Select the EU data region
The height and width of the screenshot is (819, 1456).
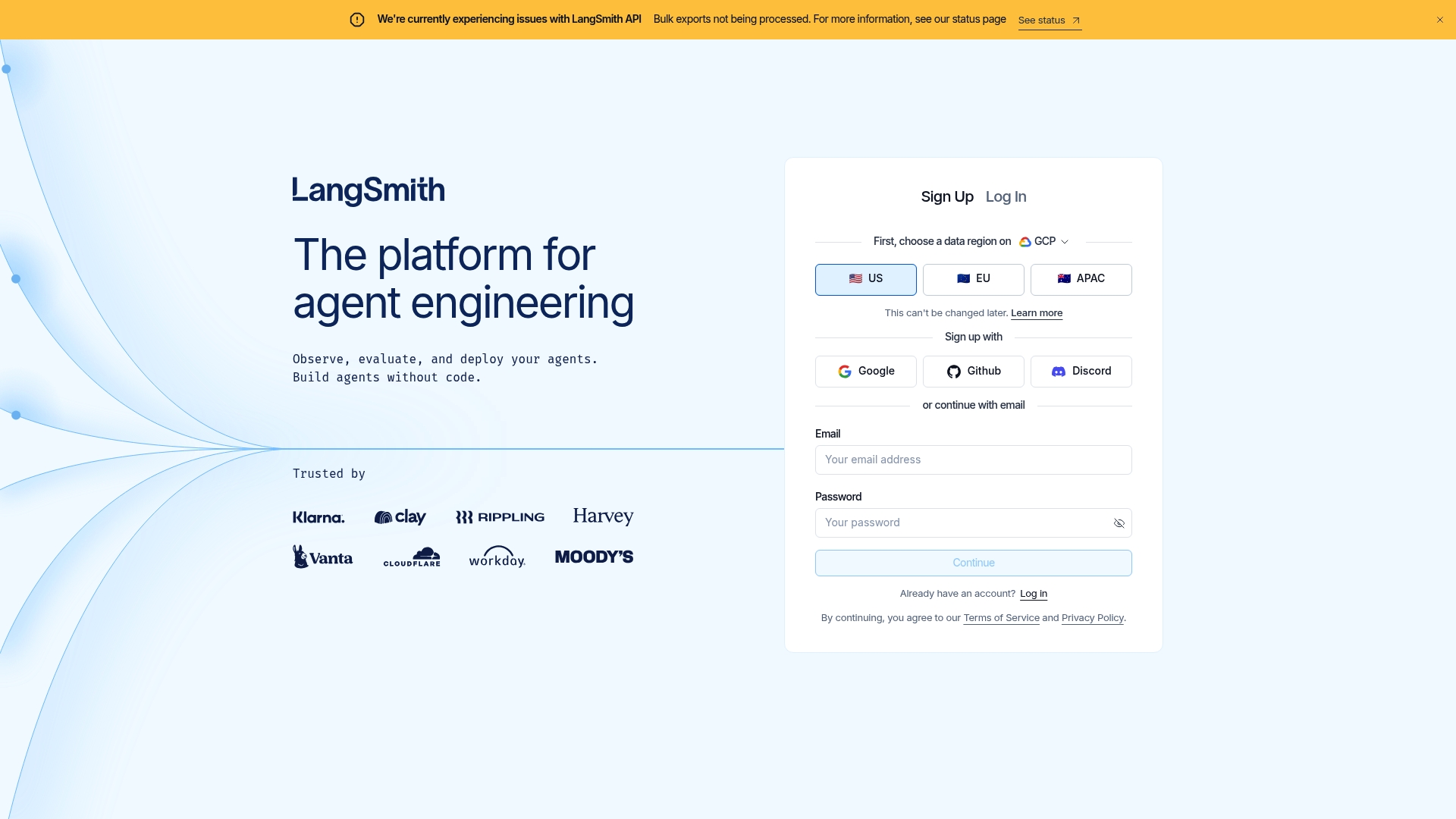973,279
